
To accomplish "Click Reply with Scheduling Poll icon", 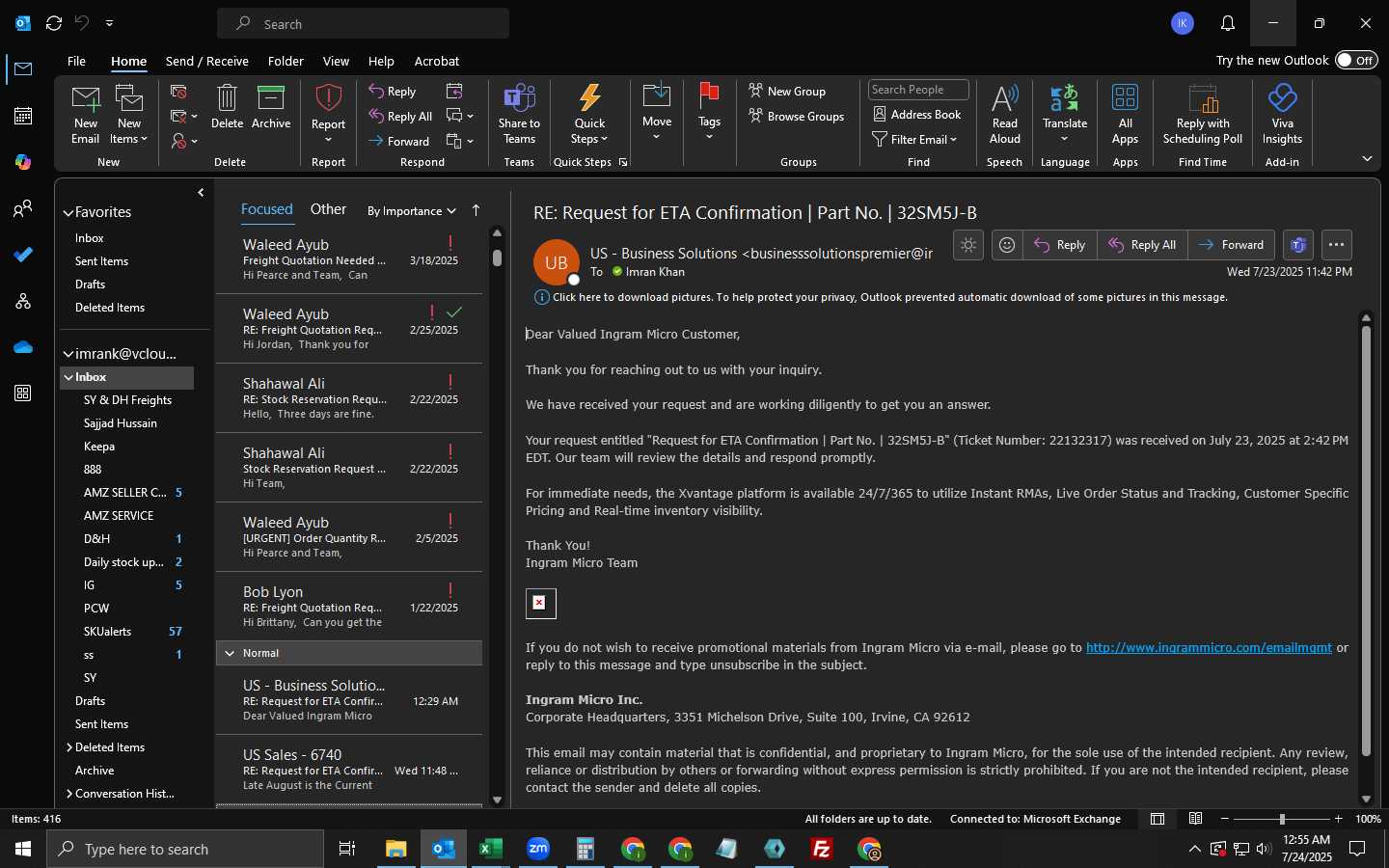I will pyautogui.click(x=1203, y=98).
